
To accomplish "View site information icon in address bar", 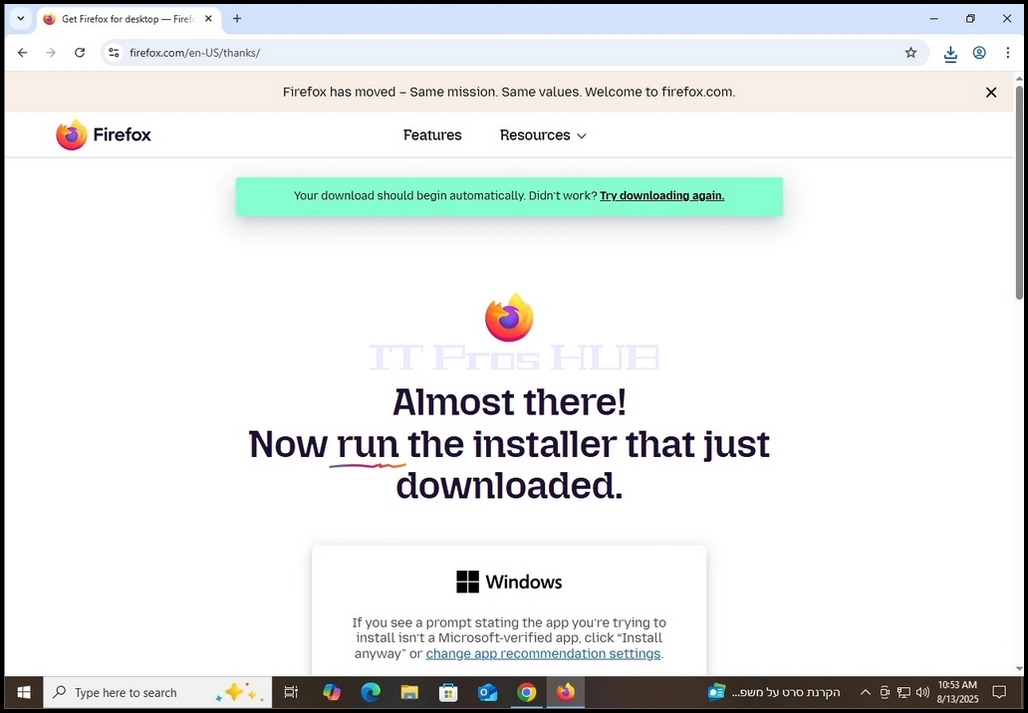I will 113,53.
